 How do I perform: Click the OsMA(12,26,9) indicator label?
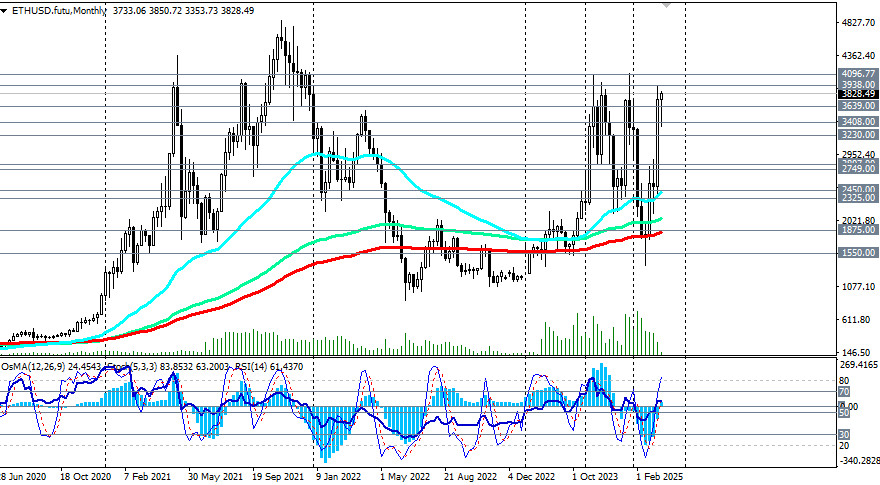pos(33,367)
